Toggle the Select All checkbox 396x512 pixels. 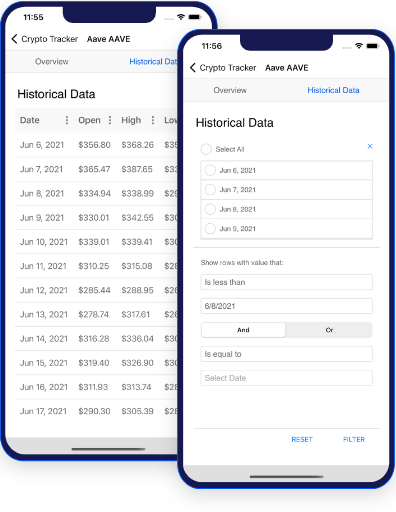click(206, 149)
